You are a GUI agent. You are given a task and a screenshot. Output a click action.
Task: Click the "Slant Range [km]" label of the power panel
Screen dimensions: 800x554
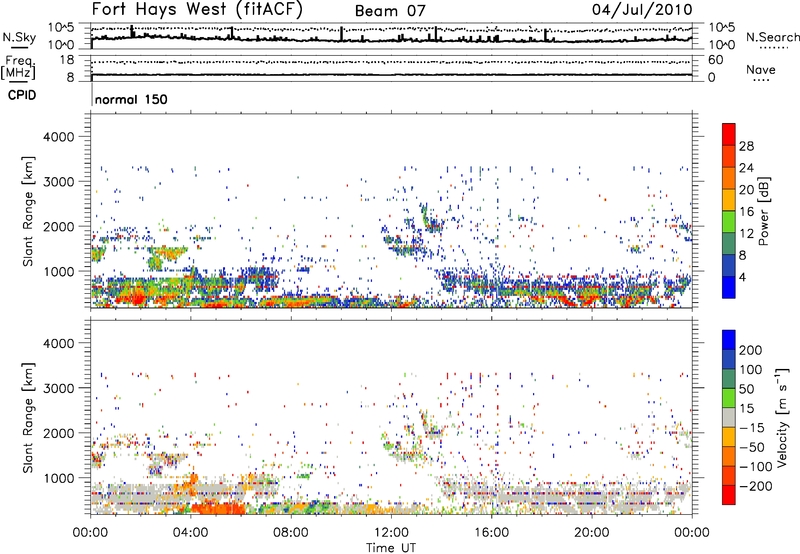click(x=28, y=211)
